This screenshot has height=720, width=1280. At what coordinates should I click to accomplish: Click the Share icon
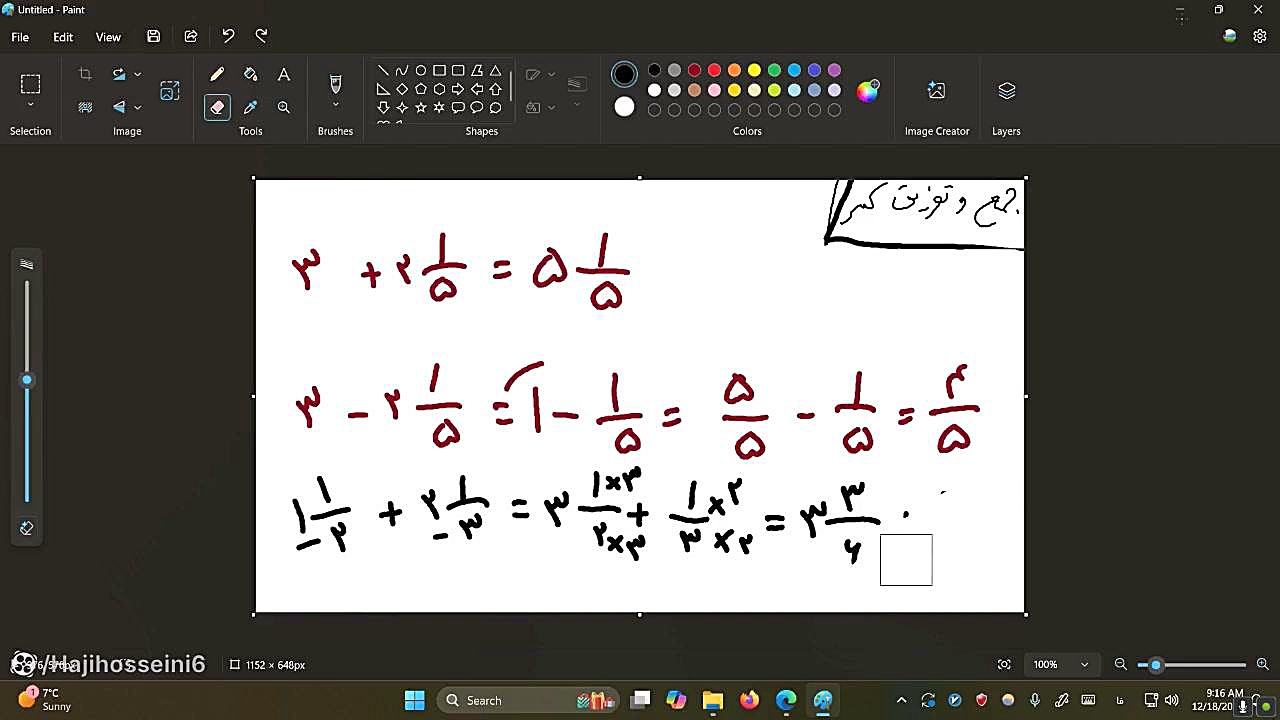[x=191, y=37]
